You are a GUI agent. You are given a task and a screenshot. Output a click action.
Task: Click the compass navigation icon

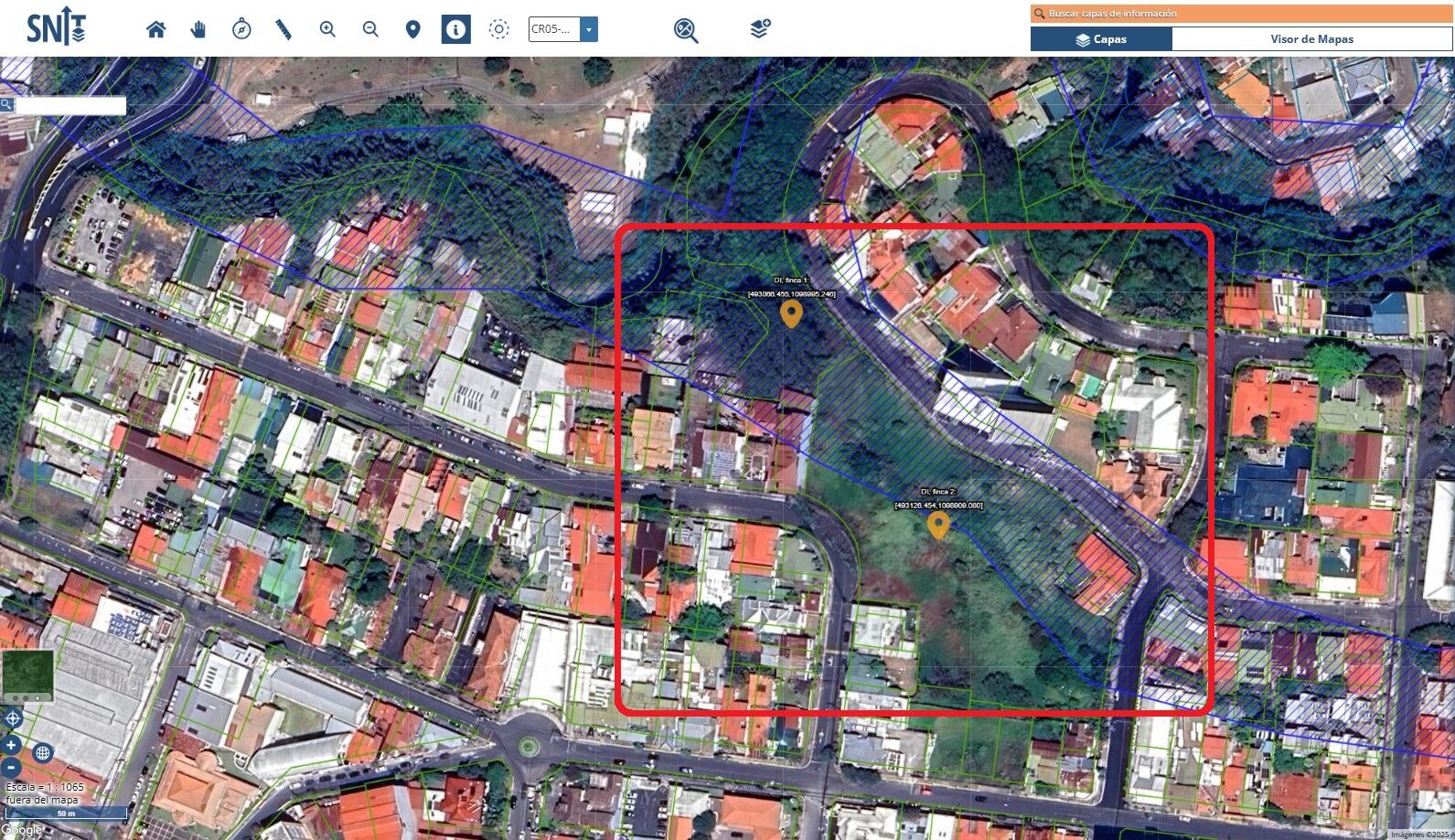241,29
